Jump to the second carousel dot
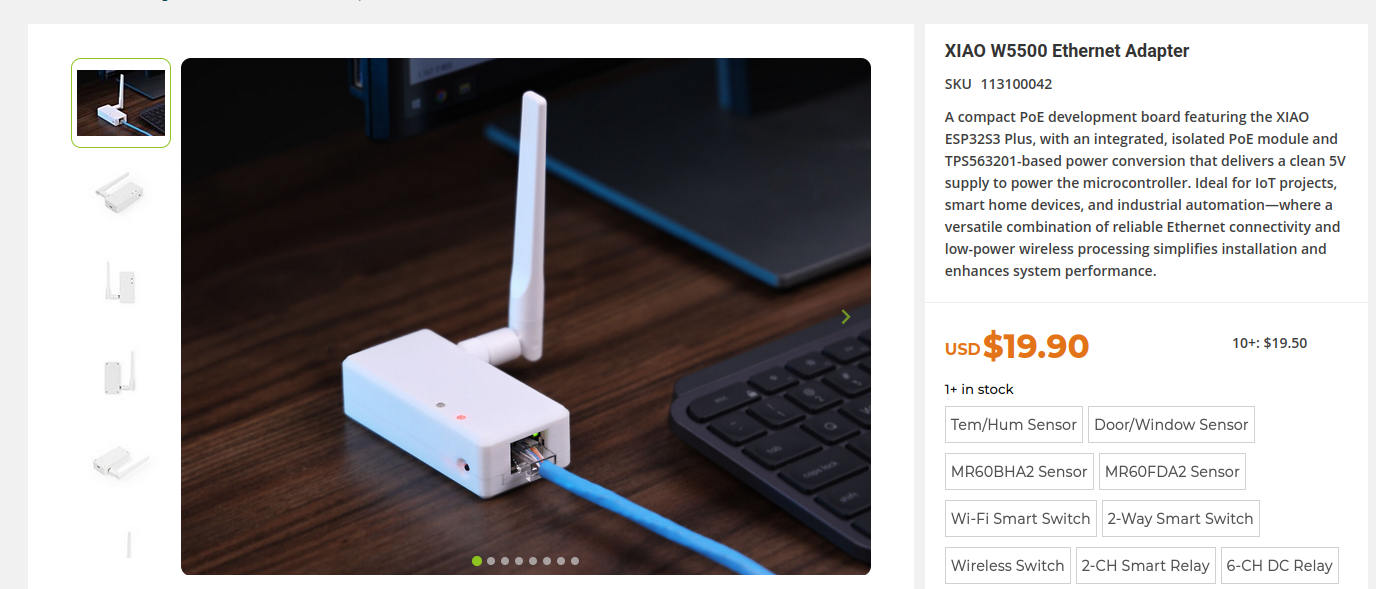1376x589 pixels. click(491, 561)
